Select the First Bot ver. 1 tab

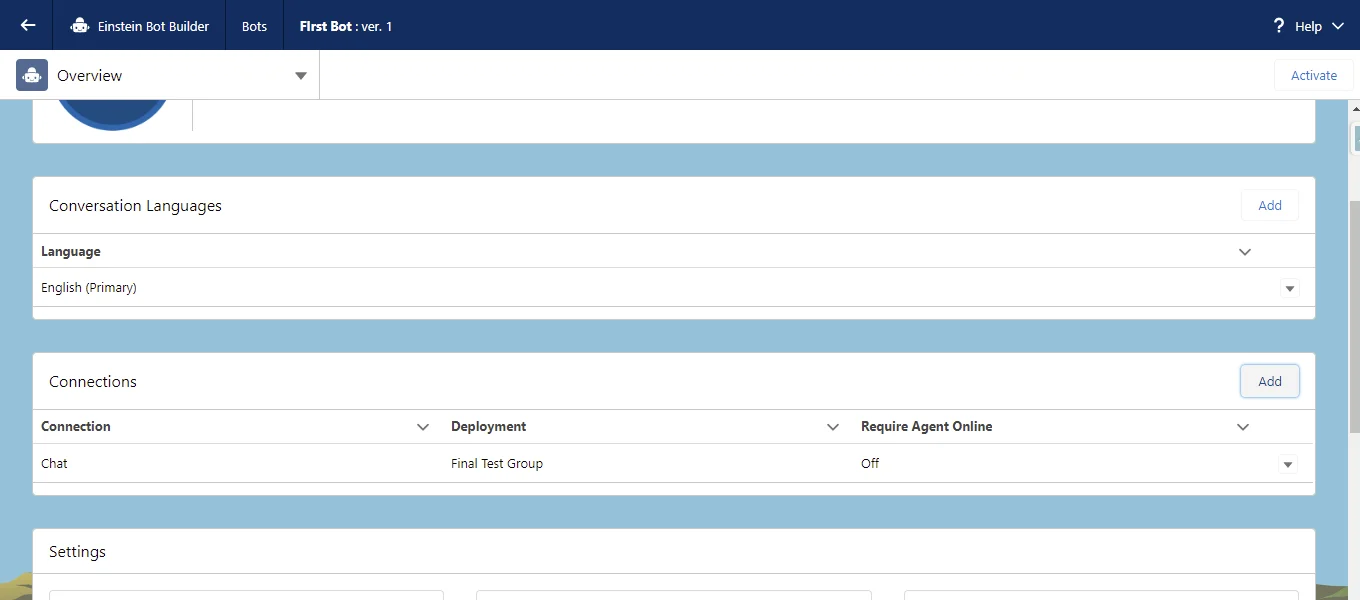(x=346, y=26)
